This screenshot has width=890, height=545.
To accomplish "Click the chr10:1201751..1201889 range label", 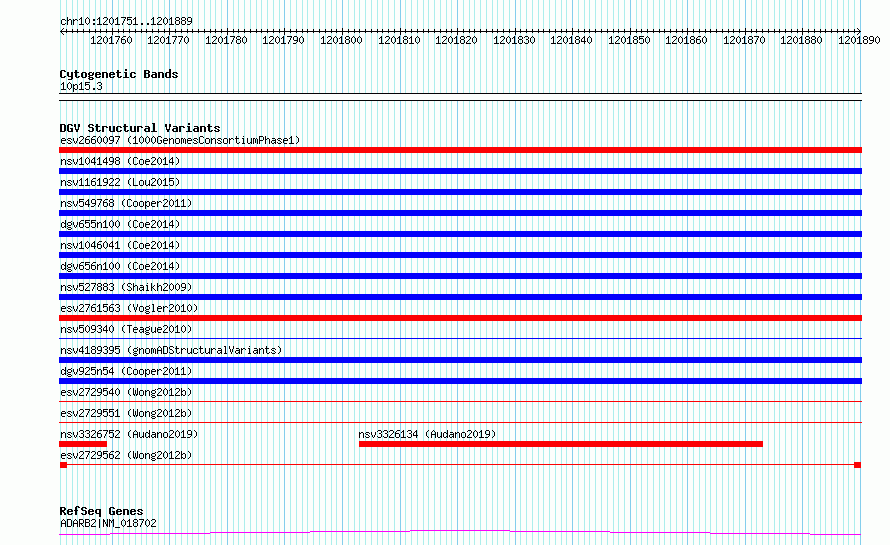I will click(126, 22).
